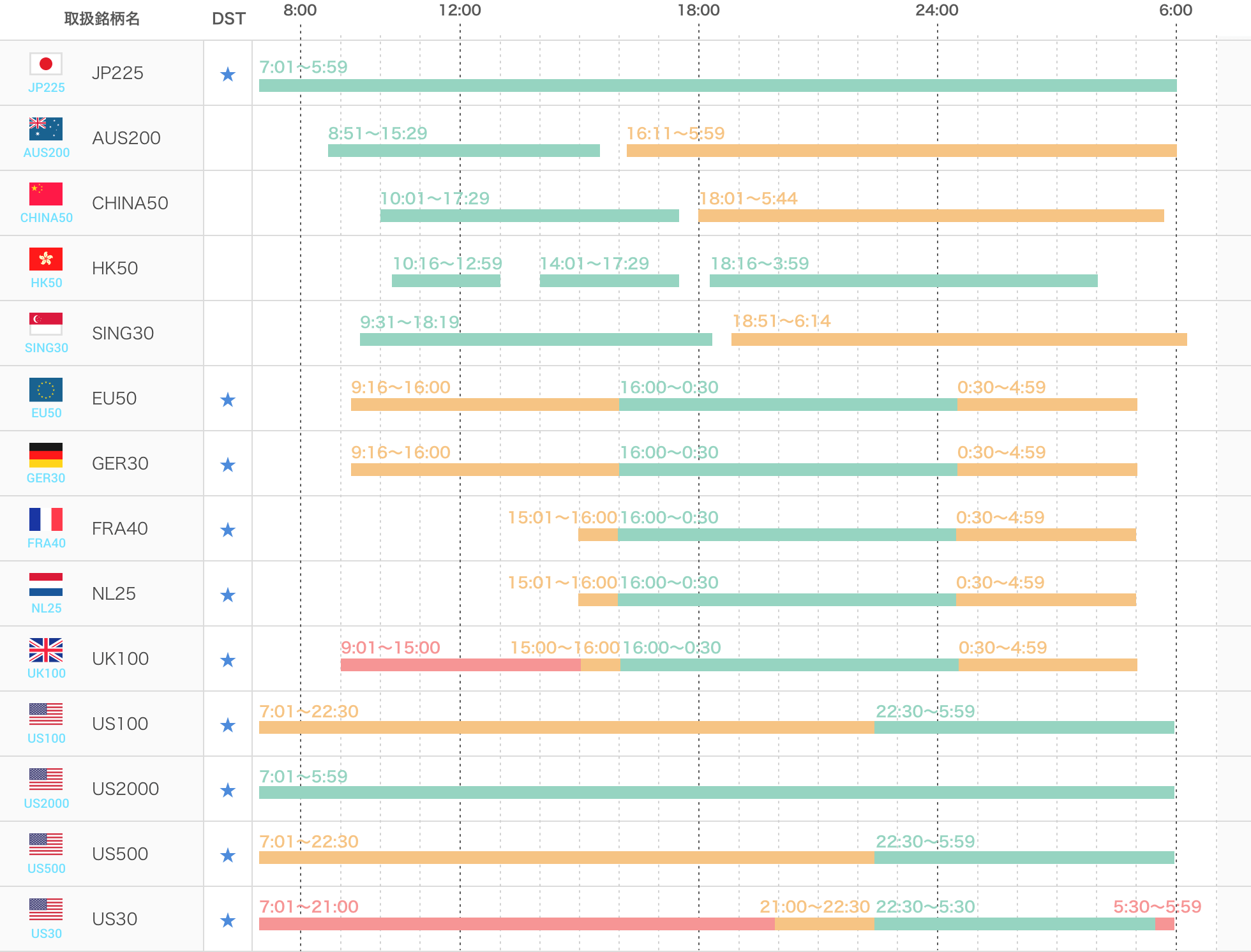Click the CHINA50 orange 18:01–5:44 bar
Screen dimensions: 1251x952
931,216
